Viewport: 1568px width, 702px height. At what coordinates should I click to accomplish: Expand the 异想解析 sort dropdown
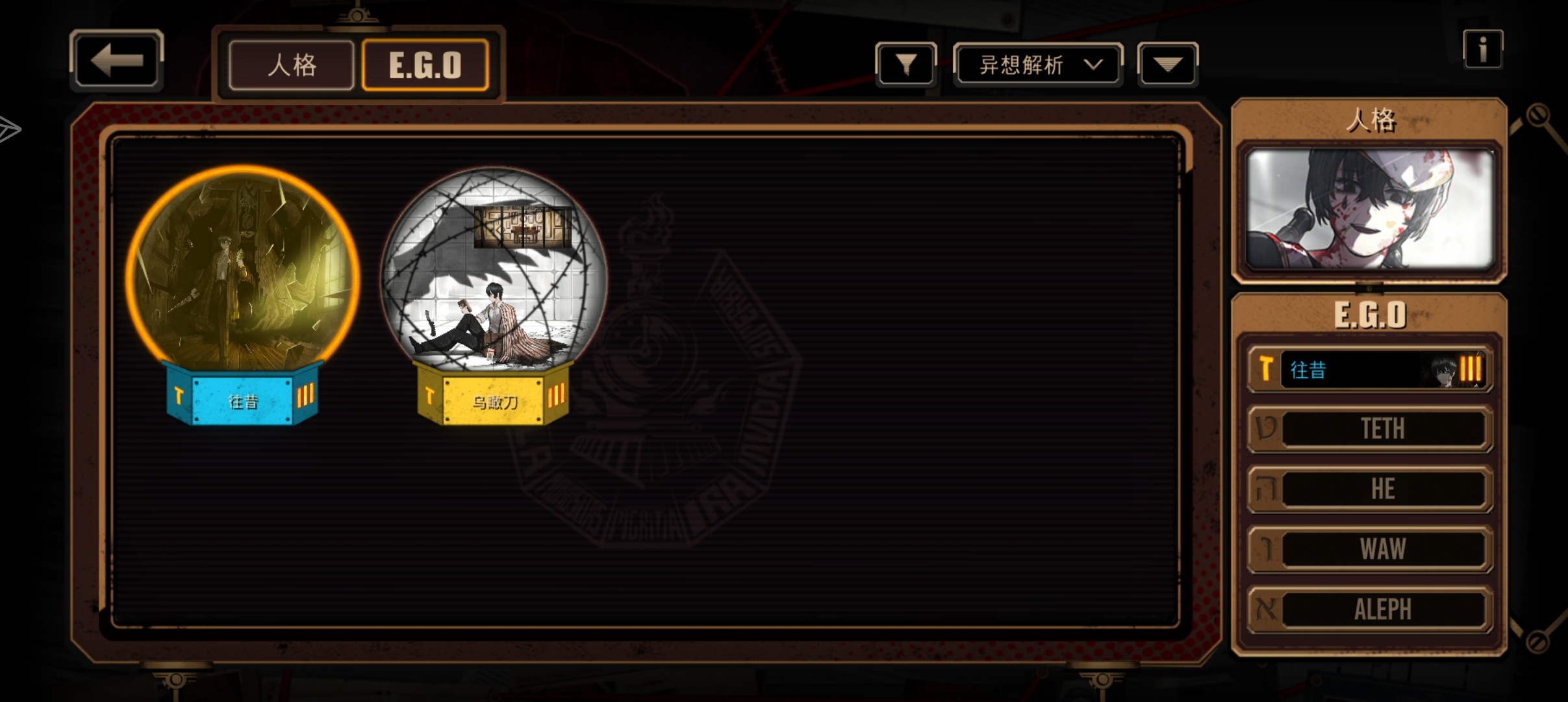pos(1038,64)
